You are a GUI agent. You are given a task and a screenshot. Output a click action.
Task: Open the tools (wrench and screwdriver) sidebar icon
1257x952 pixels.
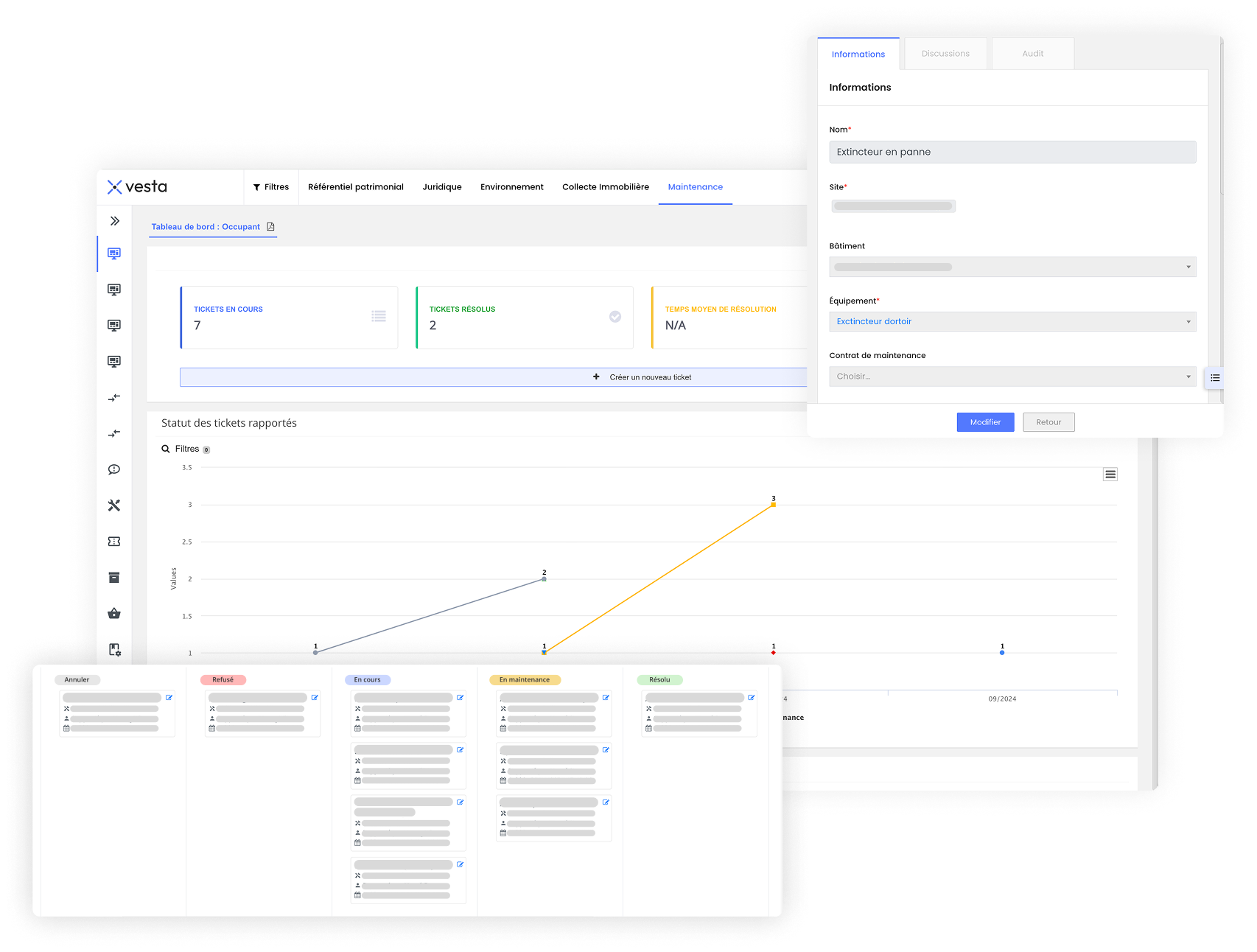(x=114, y=505)
